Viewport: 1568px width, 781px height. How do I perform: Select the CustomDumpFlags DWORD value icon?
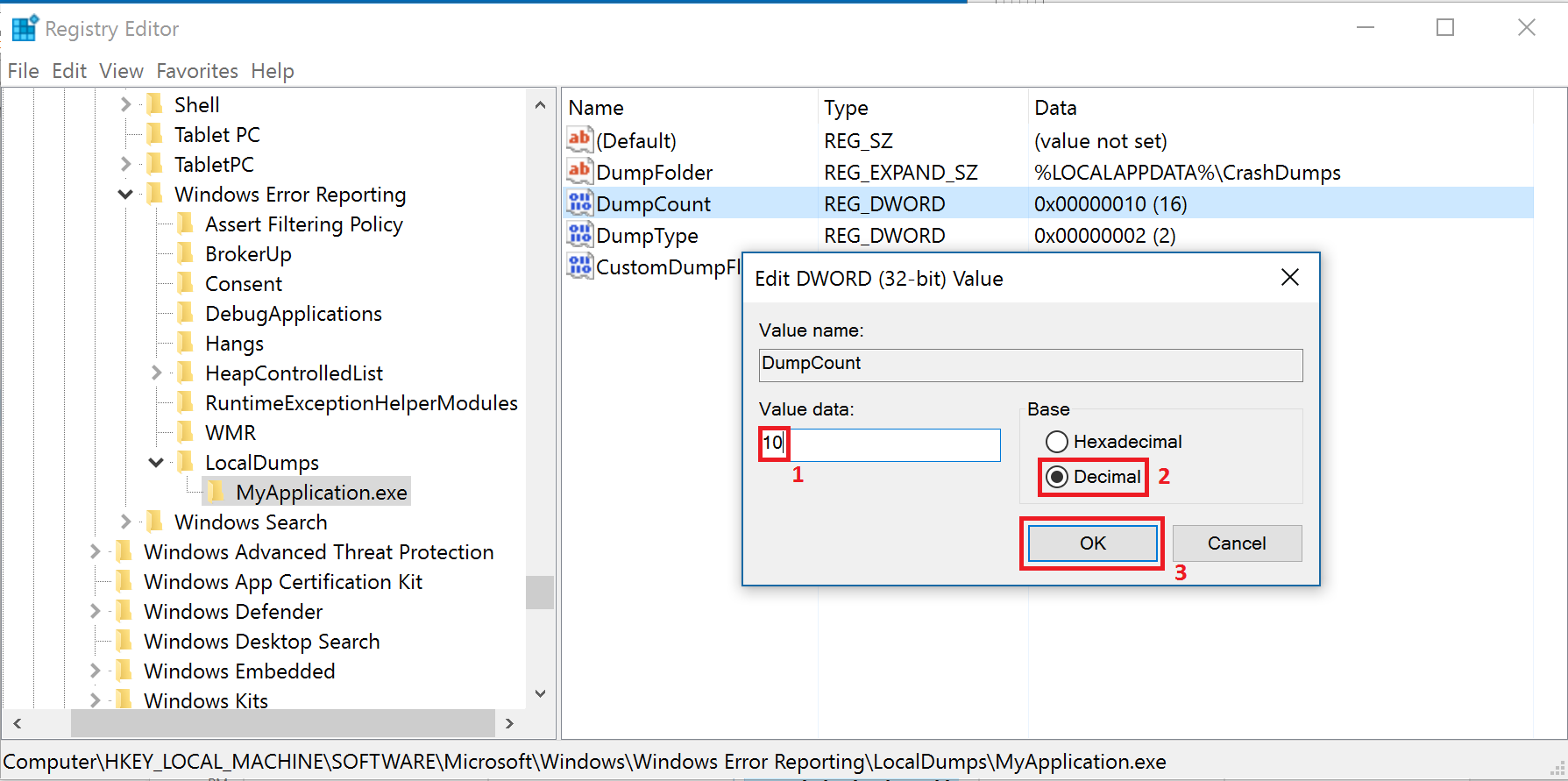point(579,266)
